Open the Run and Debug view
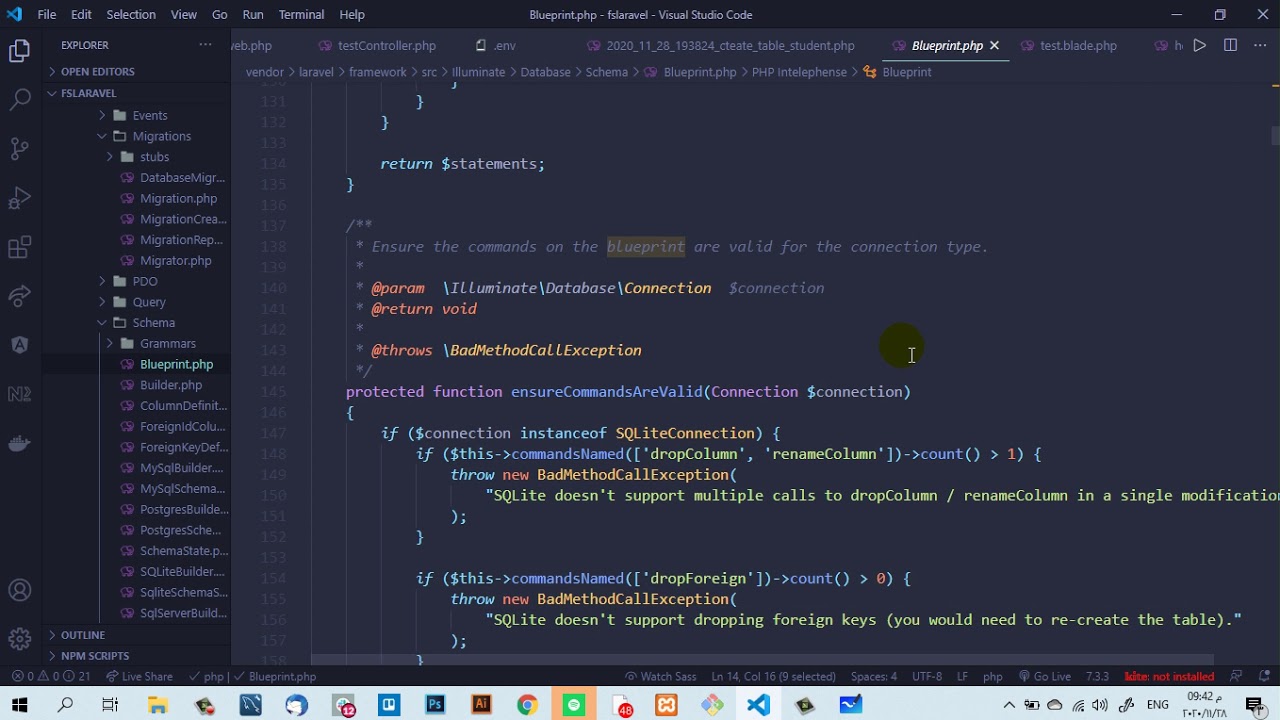This screenshot has height=720, width=1280. (x=20, y=198)
